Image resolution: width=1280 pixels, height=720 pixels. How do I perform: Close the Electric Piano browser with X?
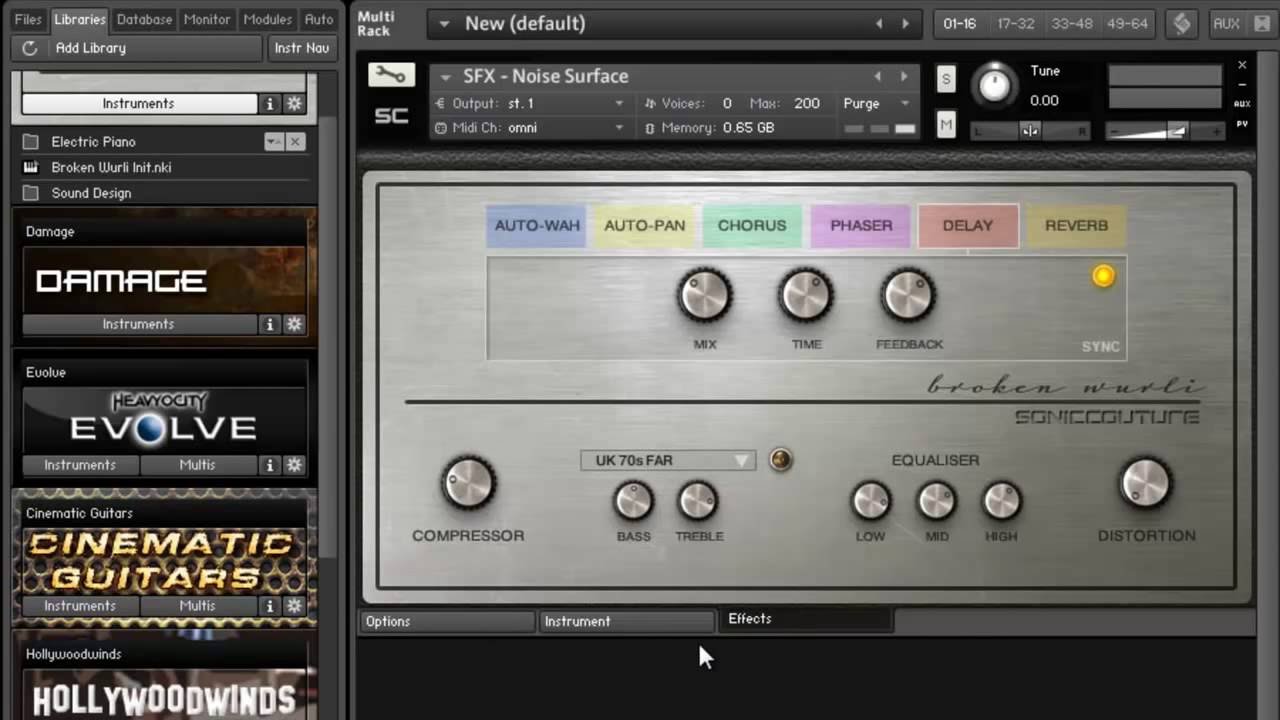(295, 142)
